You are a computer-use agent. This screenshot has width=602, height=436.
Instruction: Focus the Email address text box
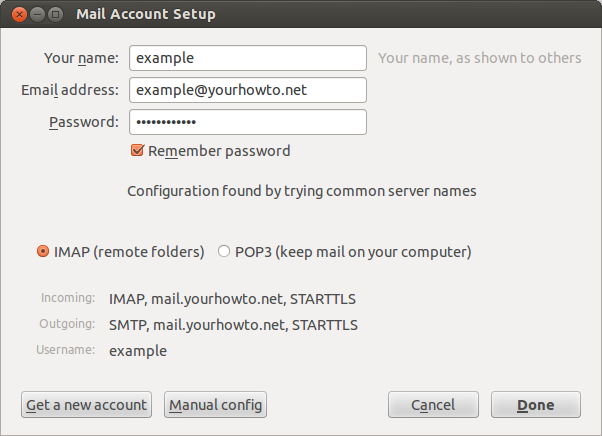coord(248,90)
